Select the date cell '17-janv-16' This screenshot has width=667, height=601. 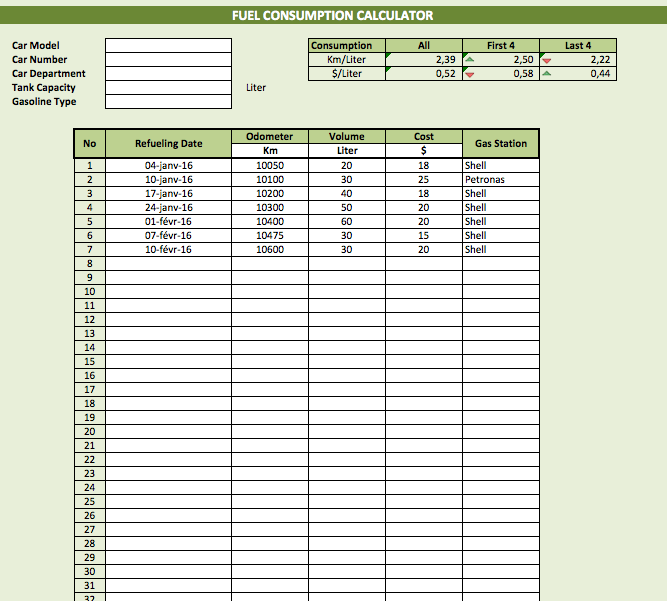click(x=168, y=194)
